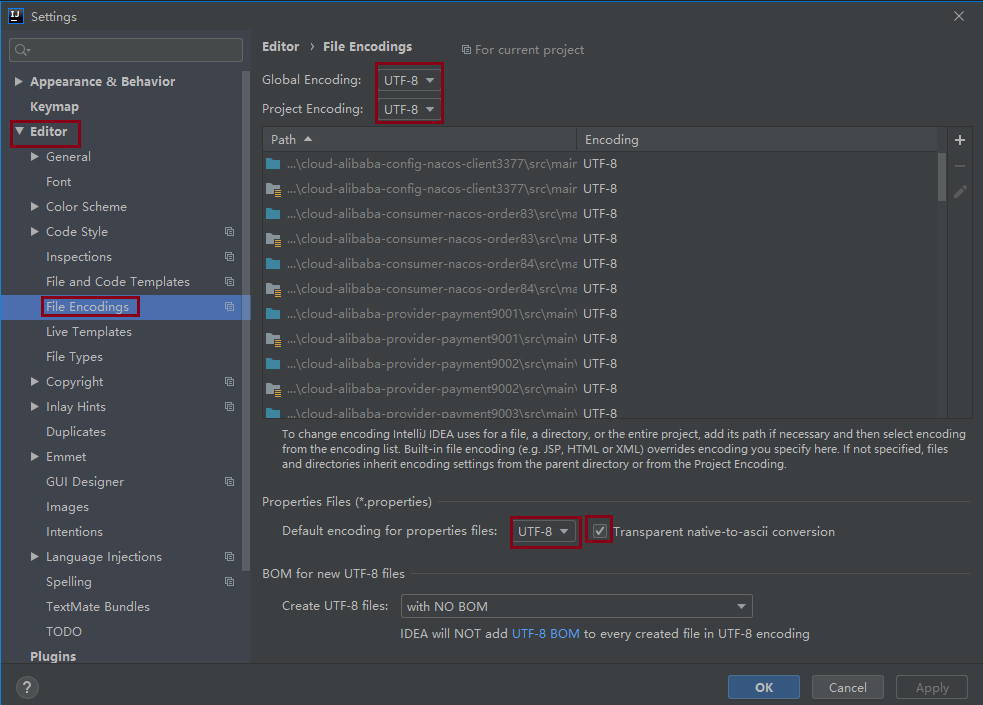Select Font settings page
The width and height of the screenshot is (983, 705).
pyautogui.click(x=58, y=182)
